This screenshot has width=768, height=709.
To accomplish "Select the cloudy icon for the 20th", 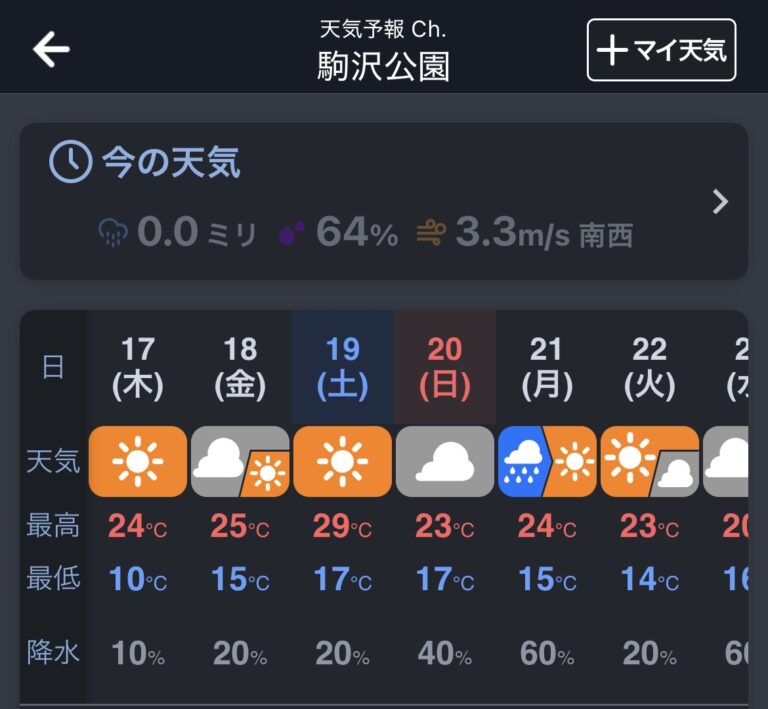I will click(445, 461).
